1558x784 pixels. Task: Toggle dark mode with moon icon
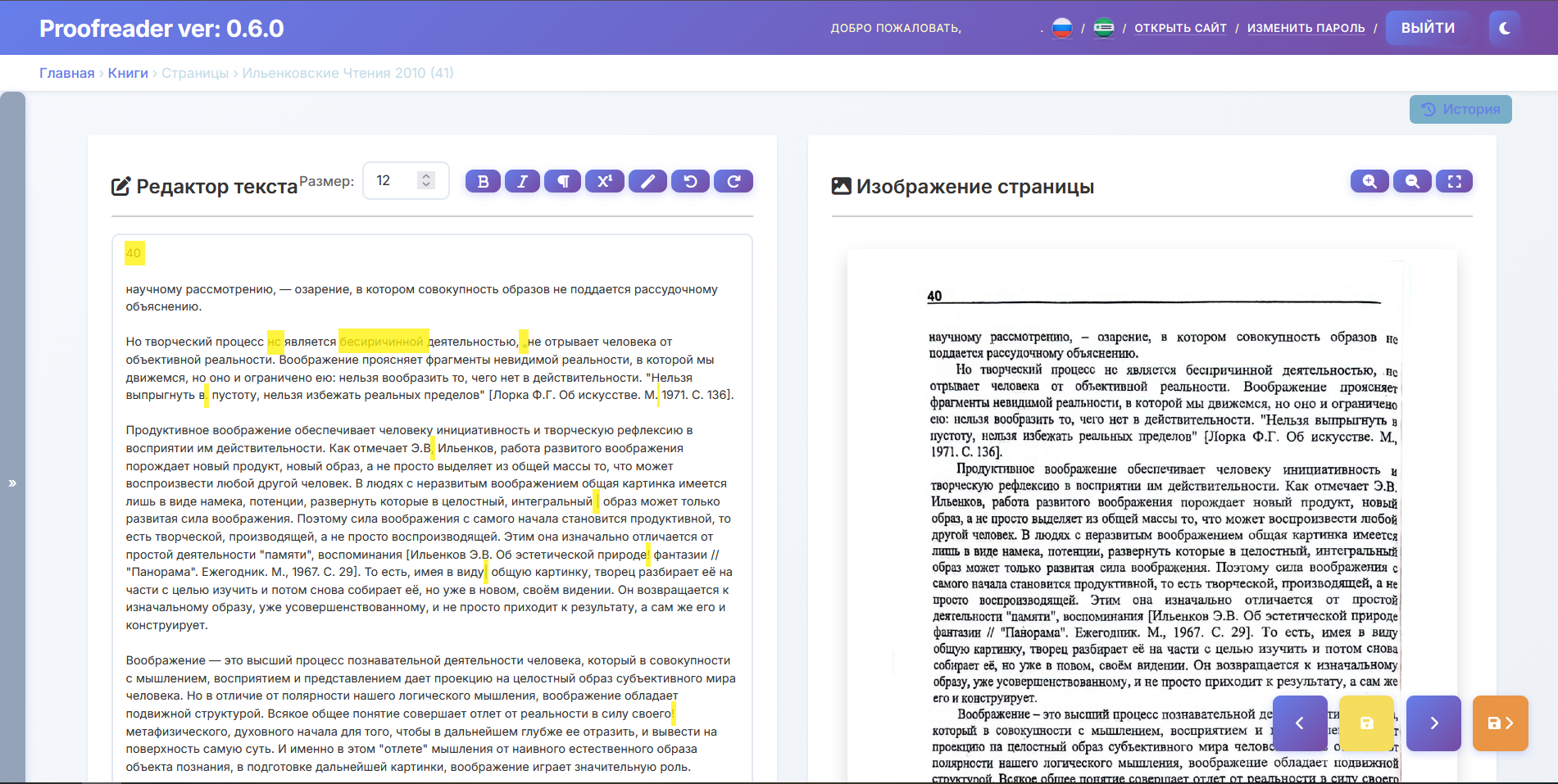pyautogui.click(x=1505, y=28)
